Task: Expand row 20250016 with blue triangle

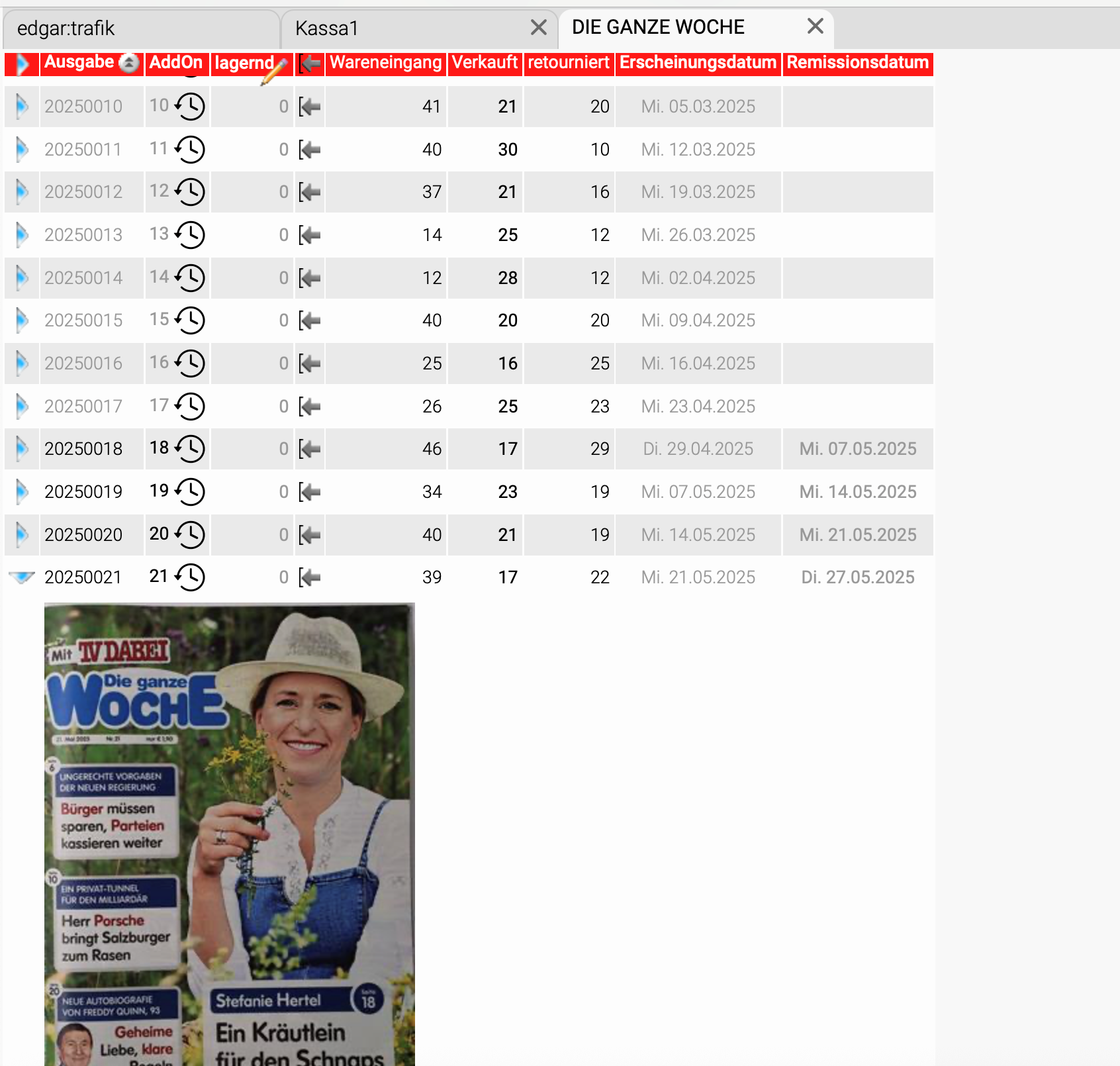Action: click(x=22, y=363)
